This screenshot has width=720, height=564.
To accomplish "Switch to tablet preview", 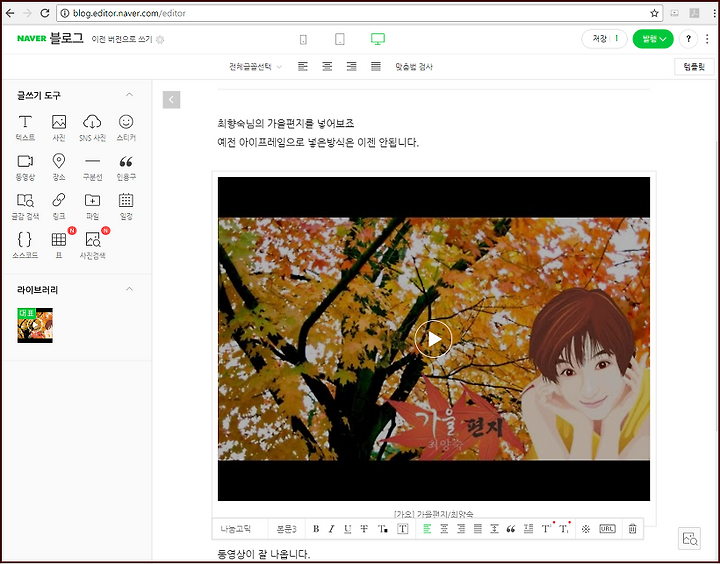I will coord(340,39).
